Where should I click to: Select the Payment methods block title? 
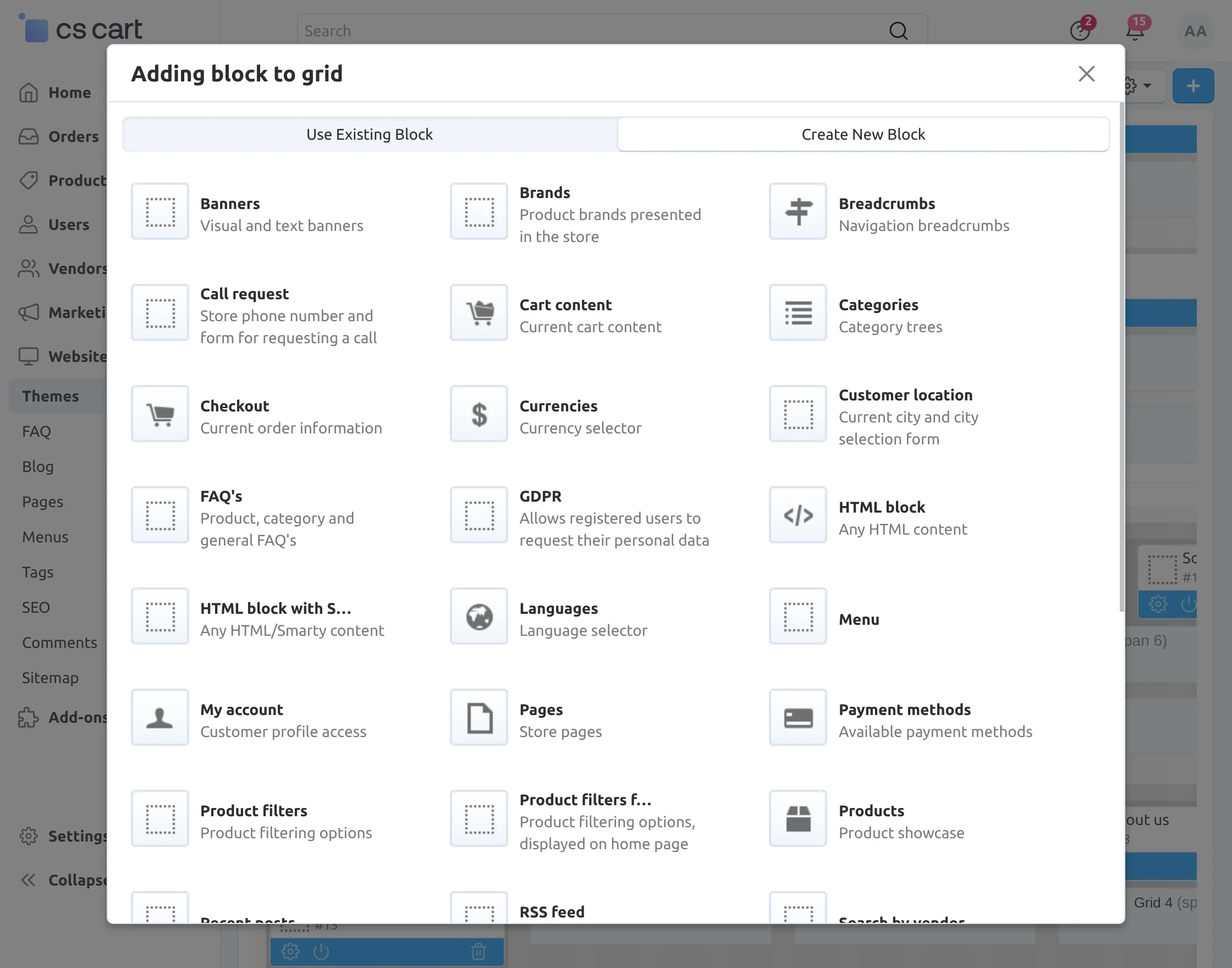(x=904, y=710)
